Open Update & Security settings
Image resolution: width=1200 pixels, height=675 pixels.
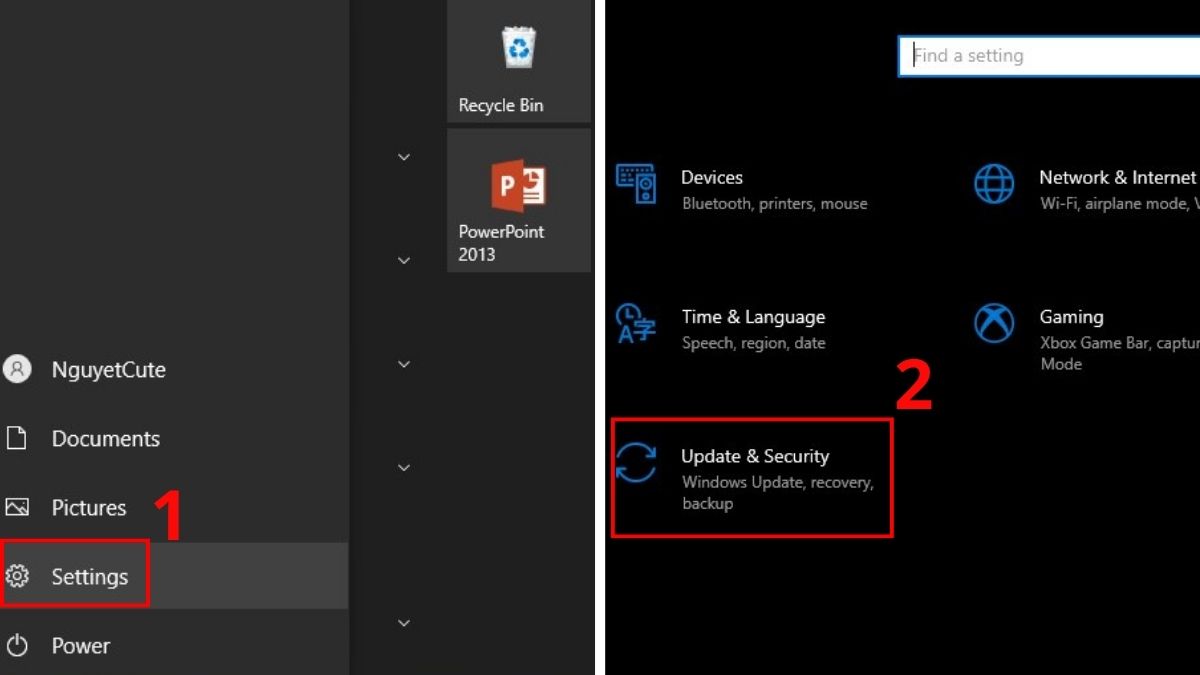(x=753, y=456)
